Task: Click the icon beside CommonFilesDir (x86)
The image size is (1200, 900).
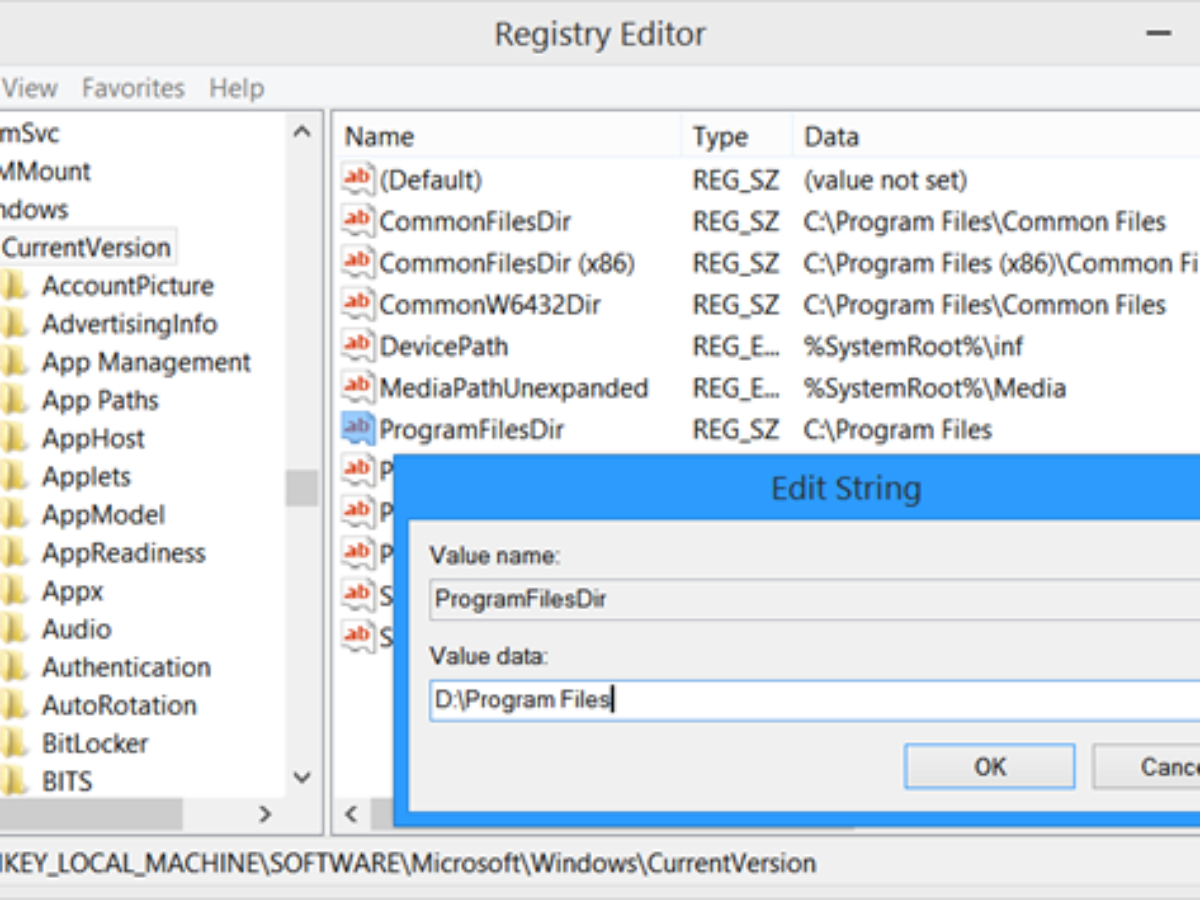Action: [x=357, y=263]
